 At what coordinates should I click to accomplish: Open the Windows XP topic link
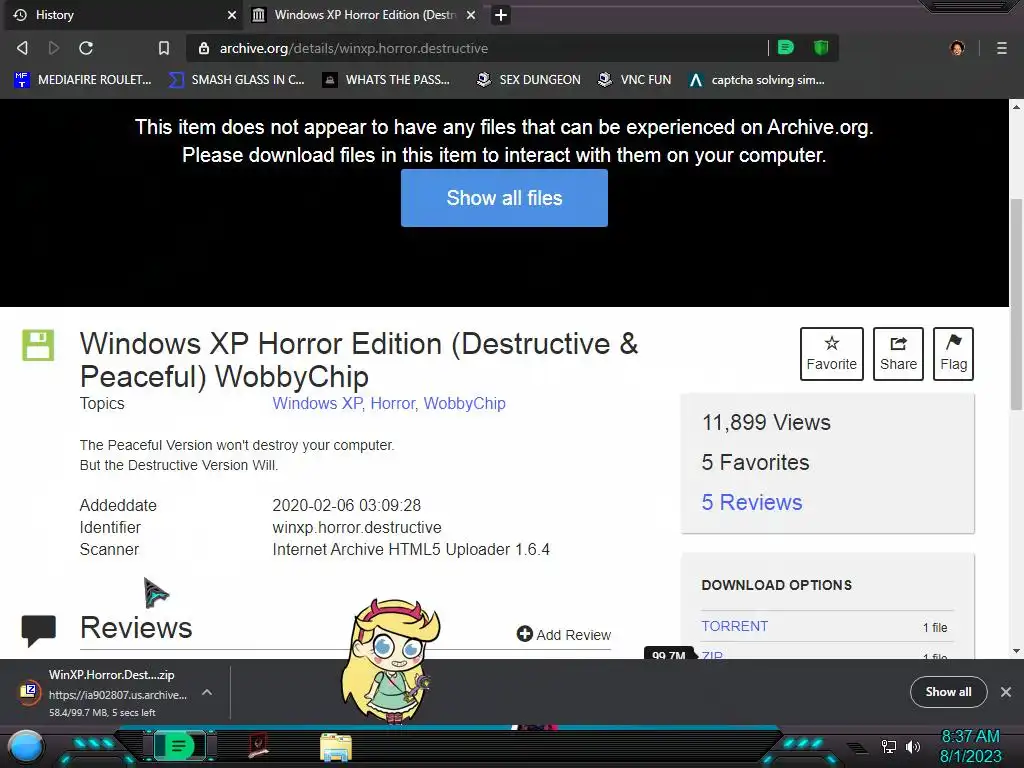point(317,404)
